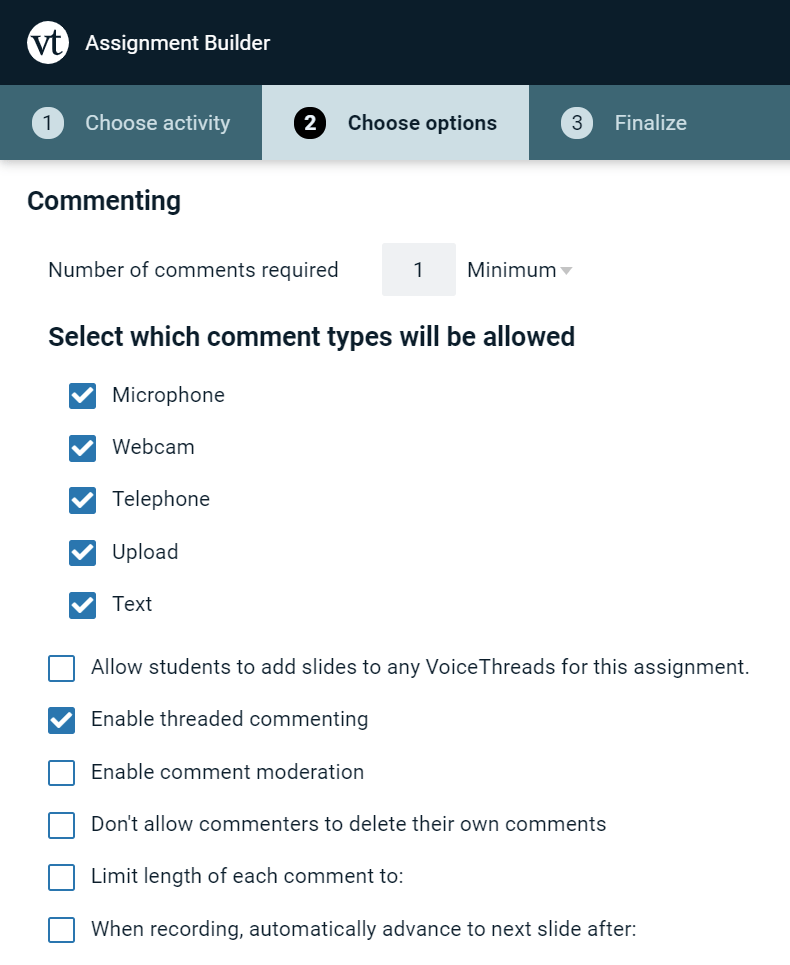
Task: Click the step 1 circle icon
Action: 48,123
